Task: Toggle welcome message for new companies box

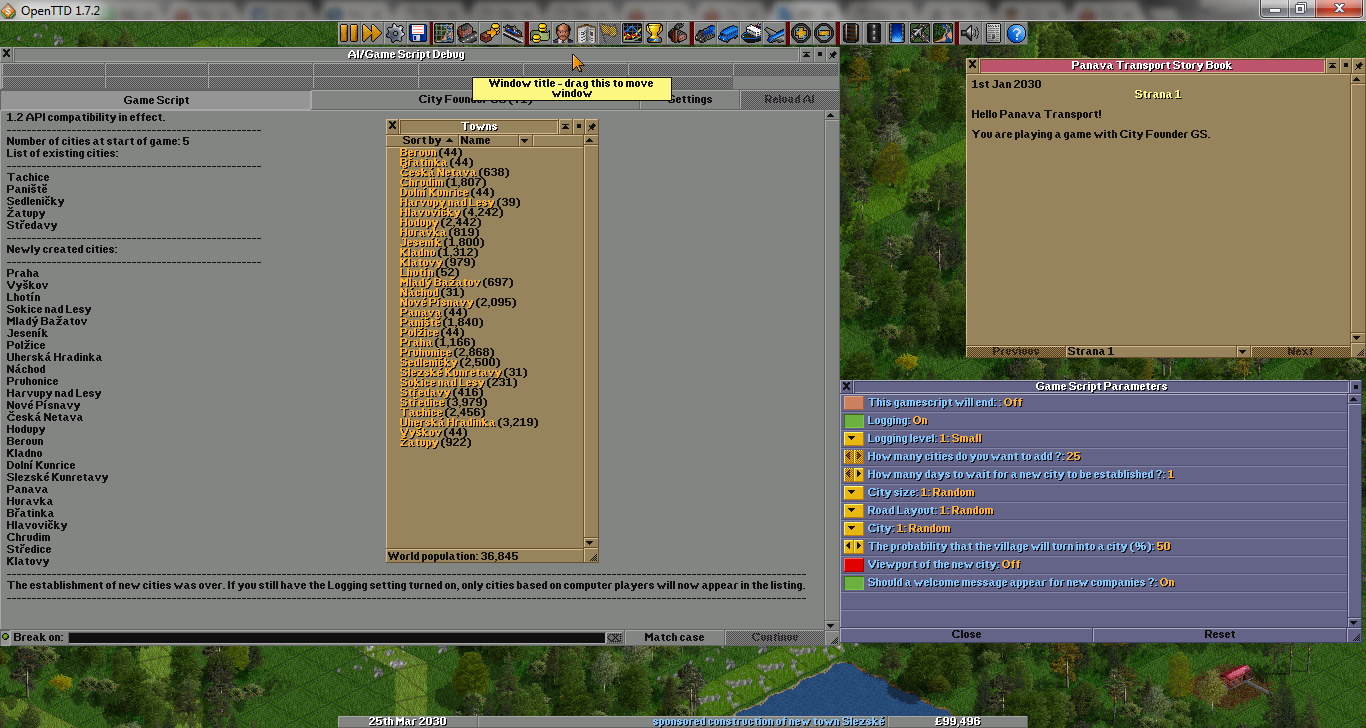Action: (853, 582)
